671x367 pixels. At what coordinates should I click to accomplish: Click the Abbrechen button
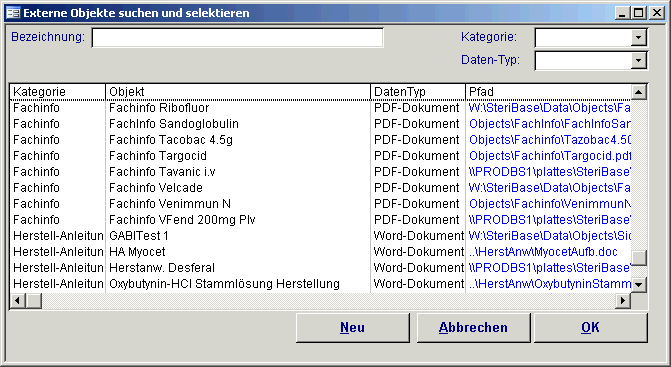click(x=473, y=328)
